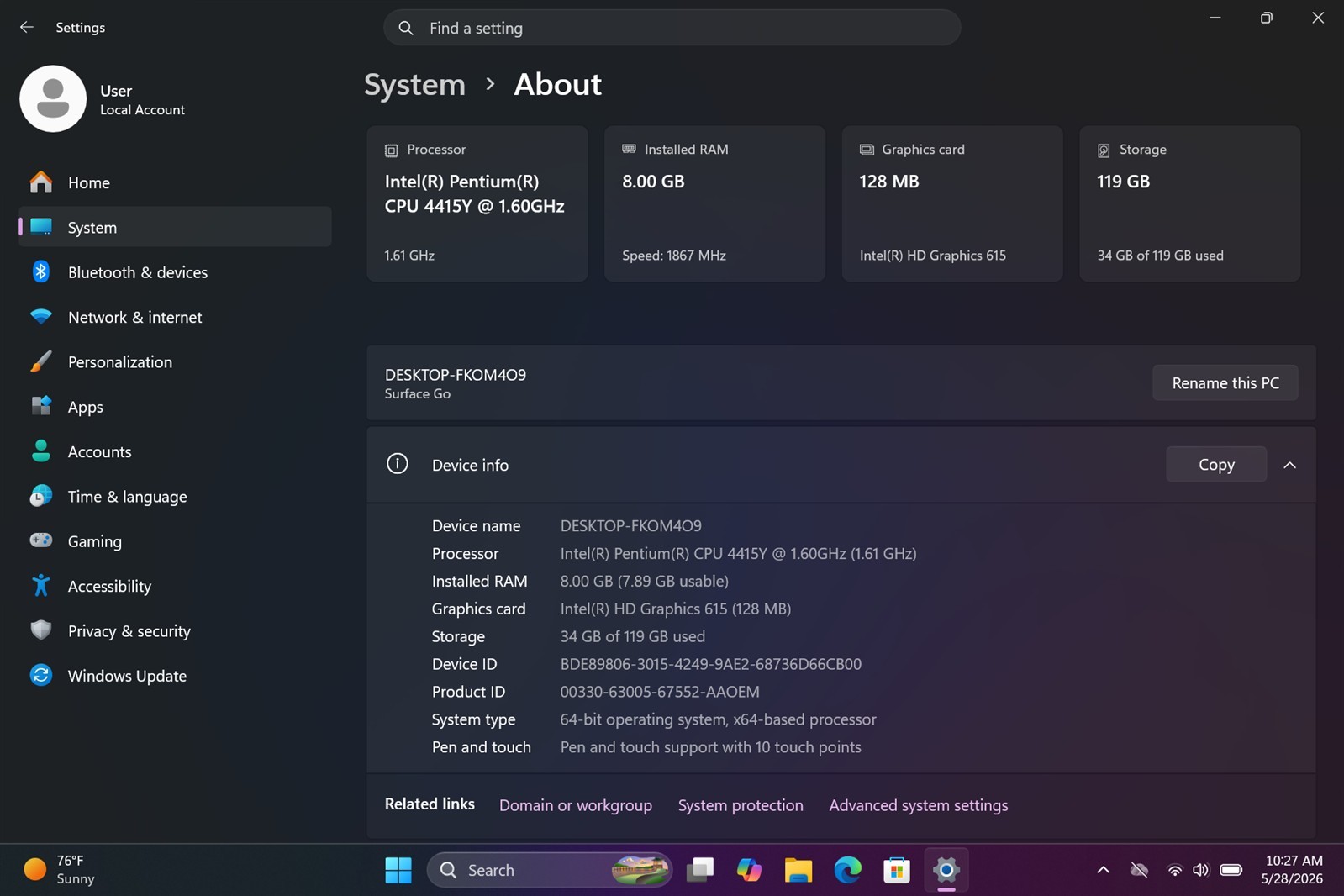This screenshot has width=1344, height=896.
Task: Open the Domain or workgroup link
Action: [576, 805]
